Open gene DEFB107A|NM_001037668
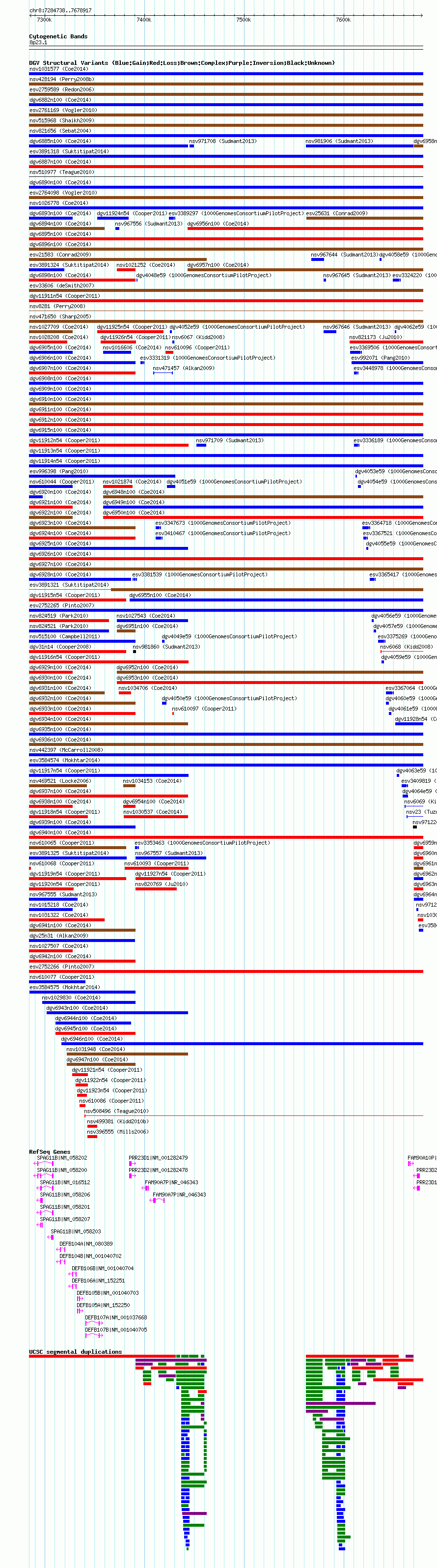Image resolution: width=437 pixels, height=1568 pixels. 116,1318
